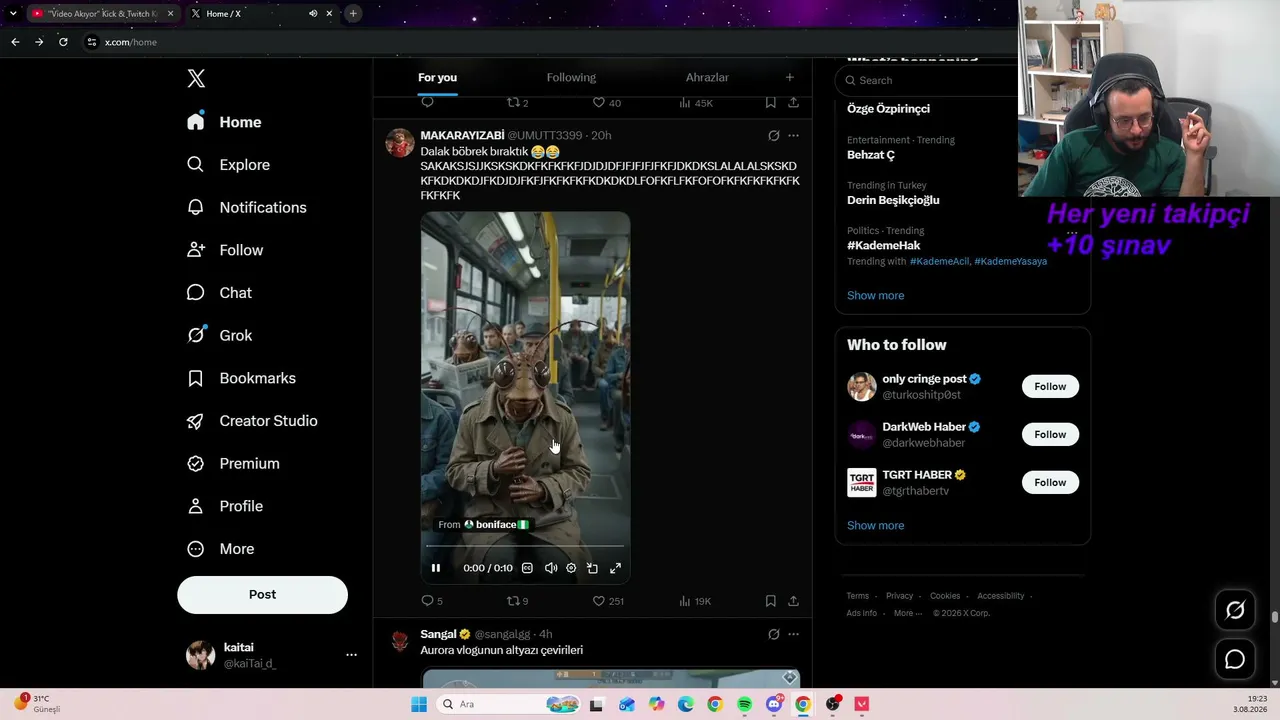
Task: Open kaitai account menu dots
Action: point(351,655)
